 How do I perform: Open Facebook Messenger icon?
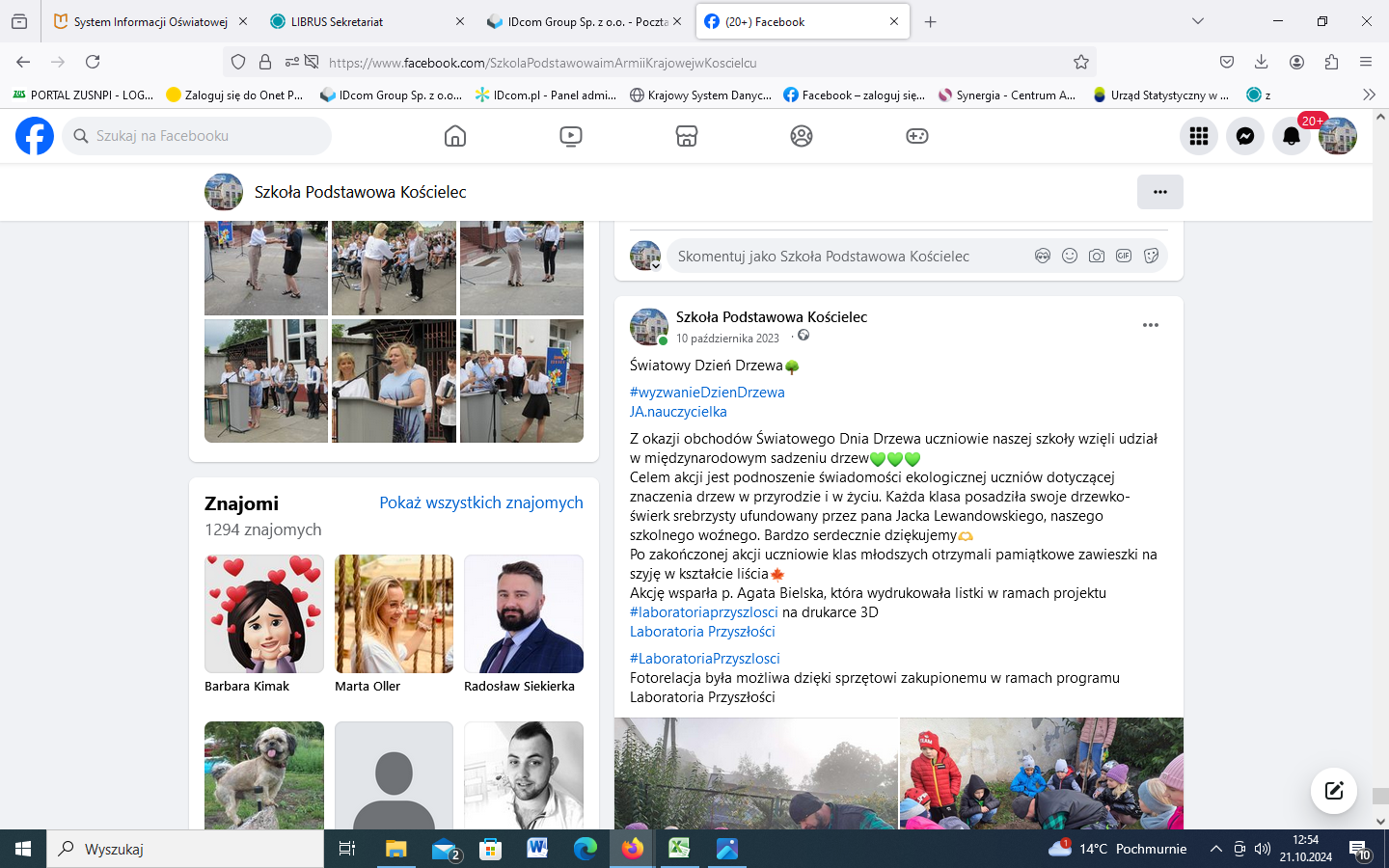(1245, 136)
